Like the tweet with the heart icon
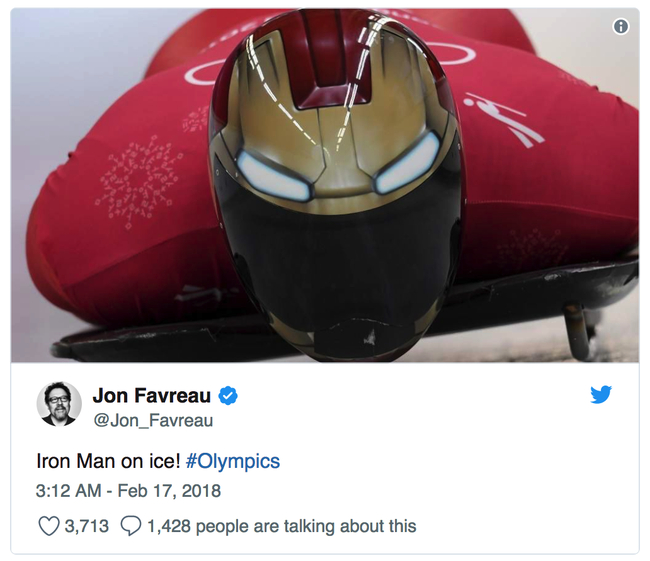Image resolution: width=650 pixels, height=561 pixels. click(49, 526)
